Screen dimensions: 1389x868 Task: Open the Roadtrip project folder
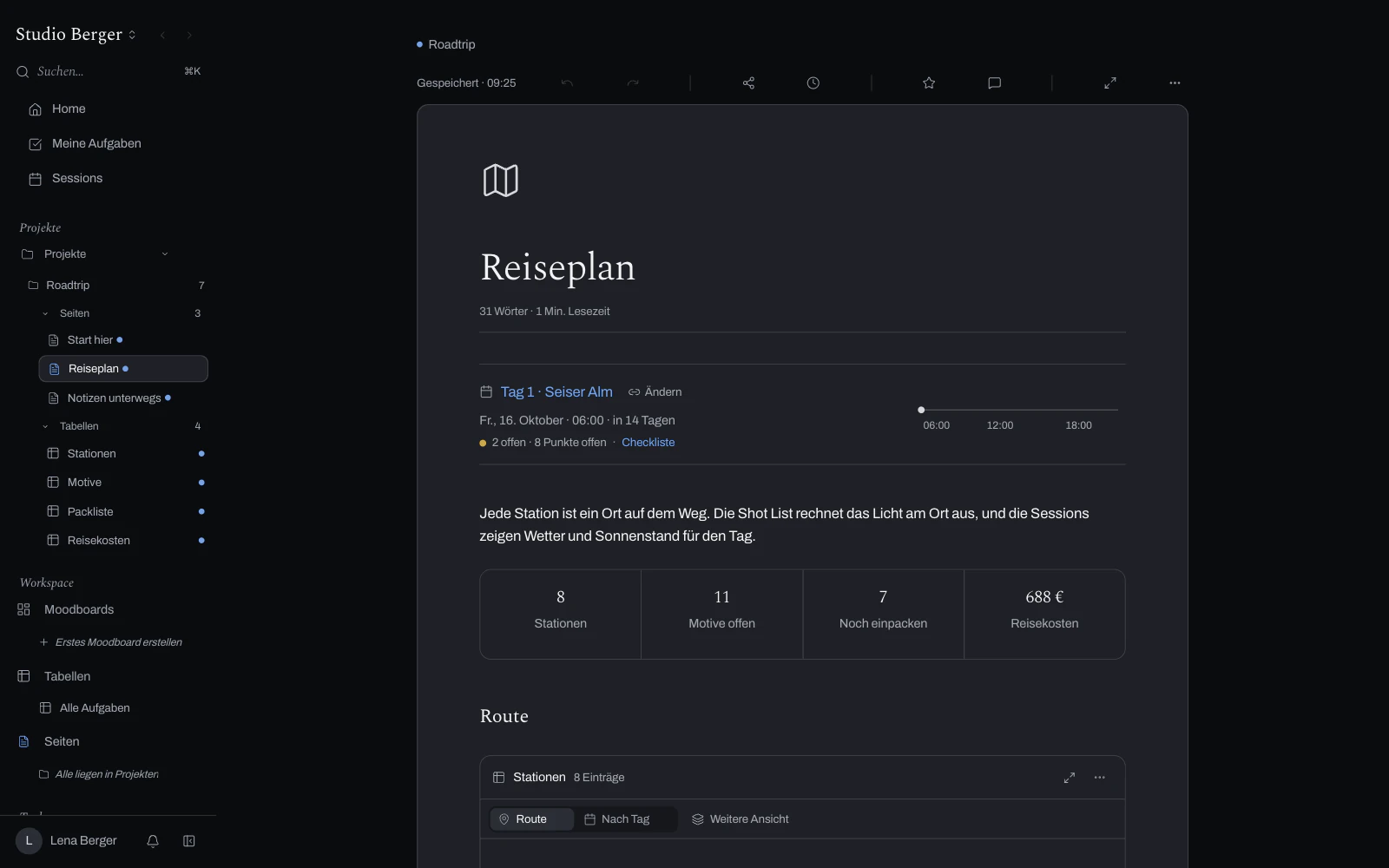point(116,286)
